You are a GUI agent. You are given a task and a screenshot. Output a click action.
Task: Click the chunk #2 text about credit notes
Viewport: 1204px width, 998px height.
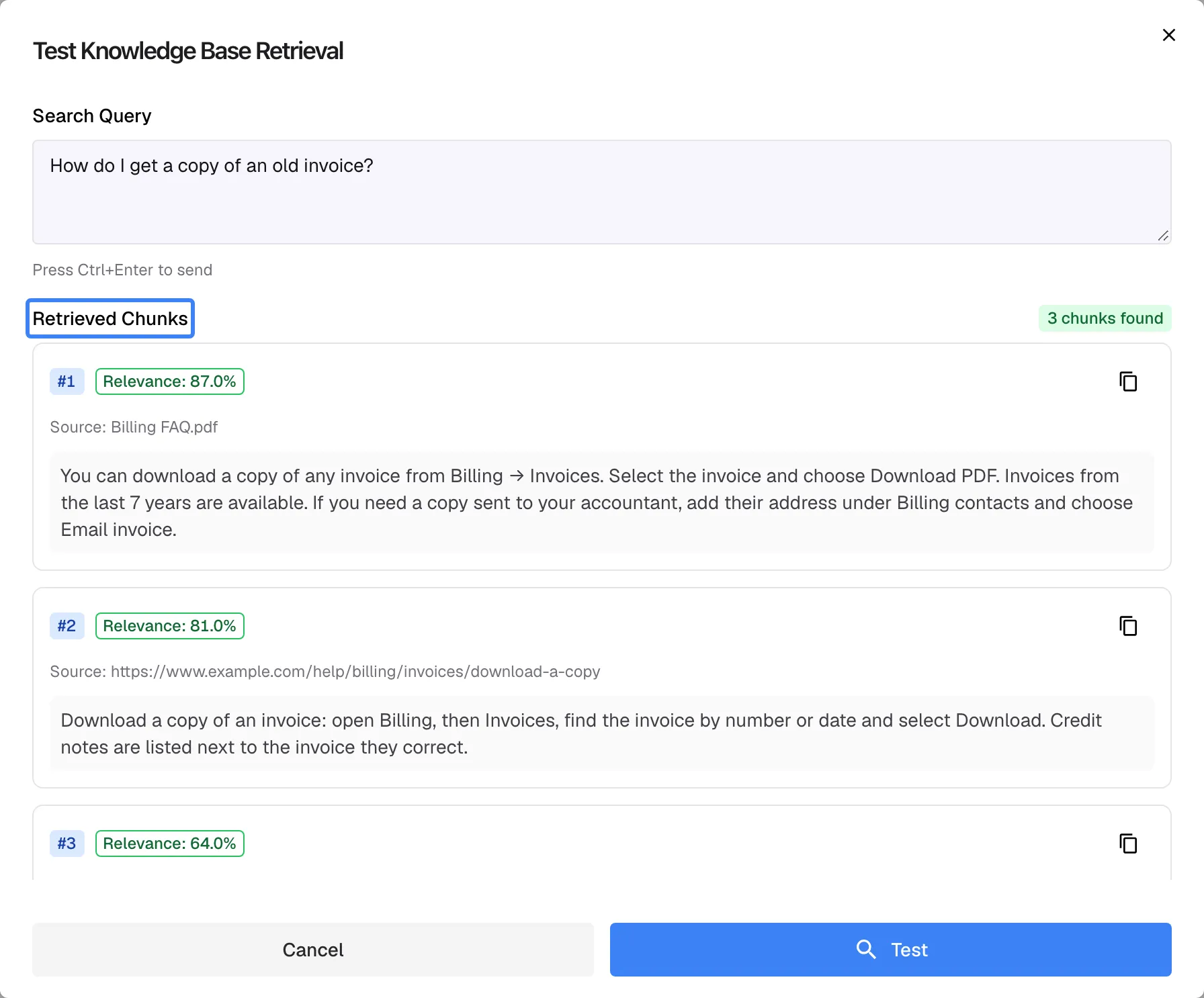(x=602, y=733)
